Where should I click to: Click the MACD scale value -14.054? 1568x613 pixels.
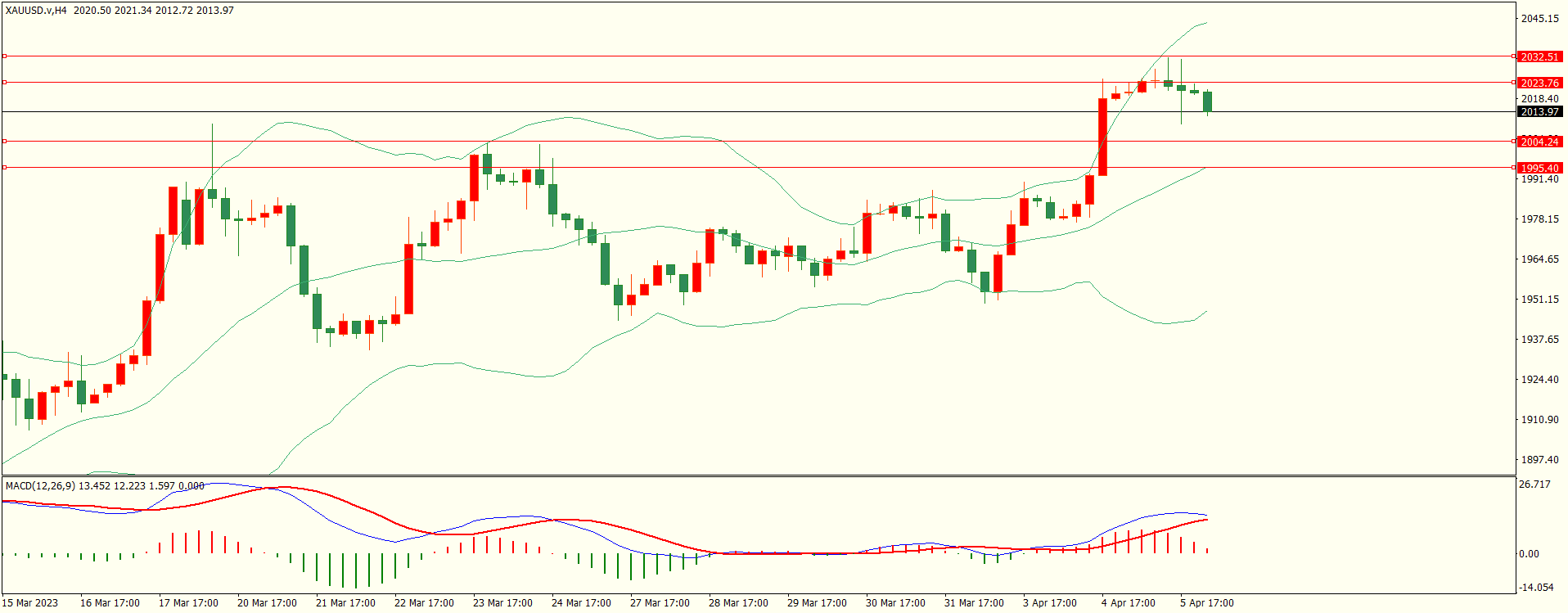pyautogui.click(x=1536, y=587)
